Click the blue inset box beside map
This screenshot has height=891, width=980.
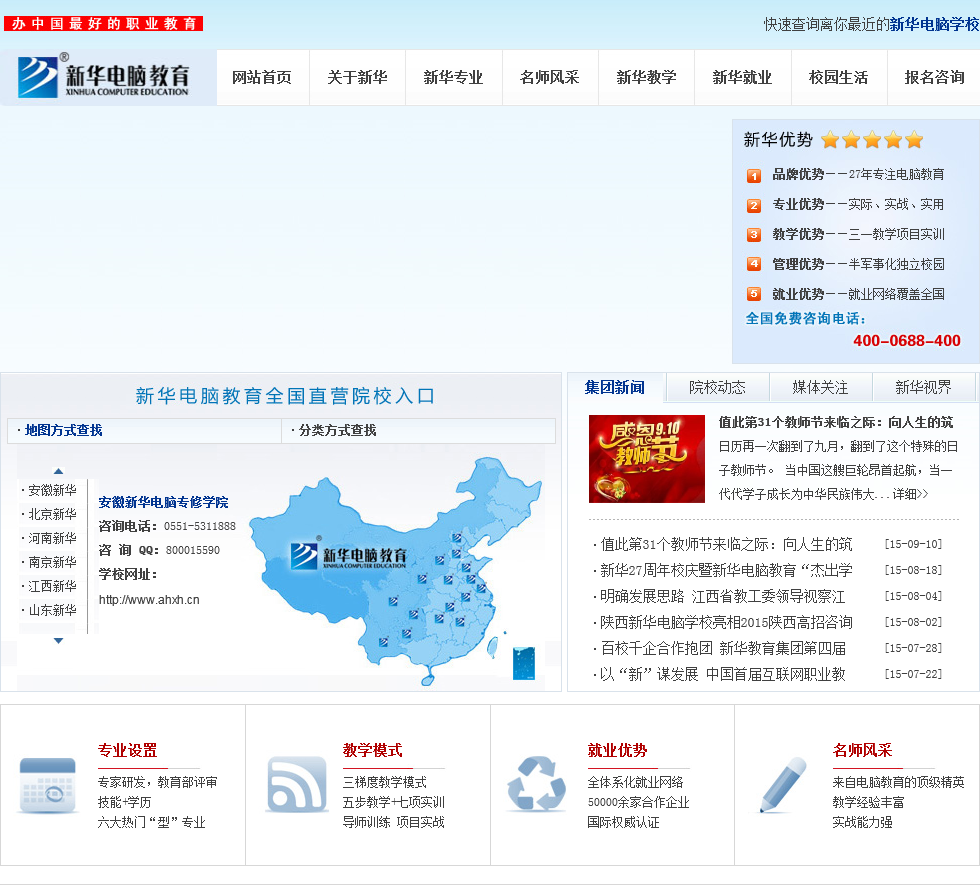click(x=524, y=664)
